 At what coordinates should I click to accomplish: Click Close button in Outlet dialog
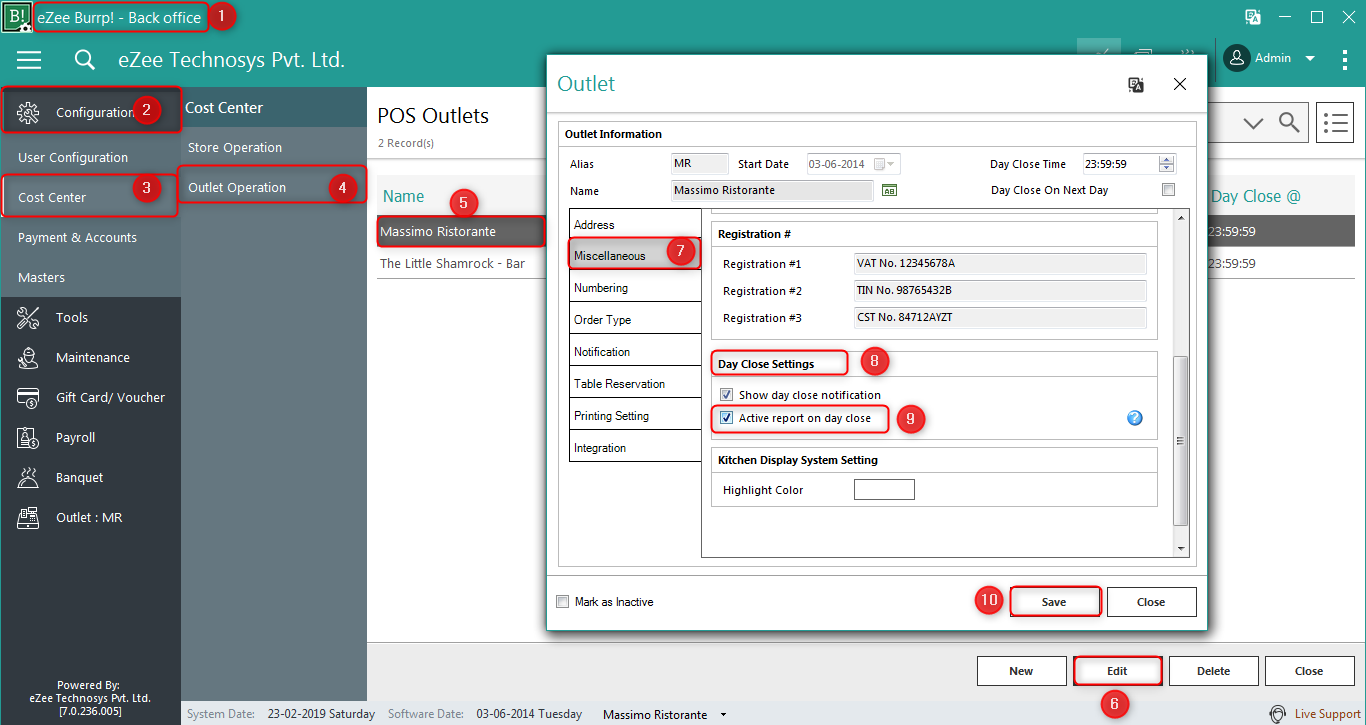tap(1151, 602)
